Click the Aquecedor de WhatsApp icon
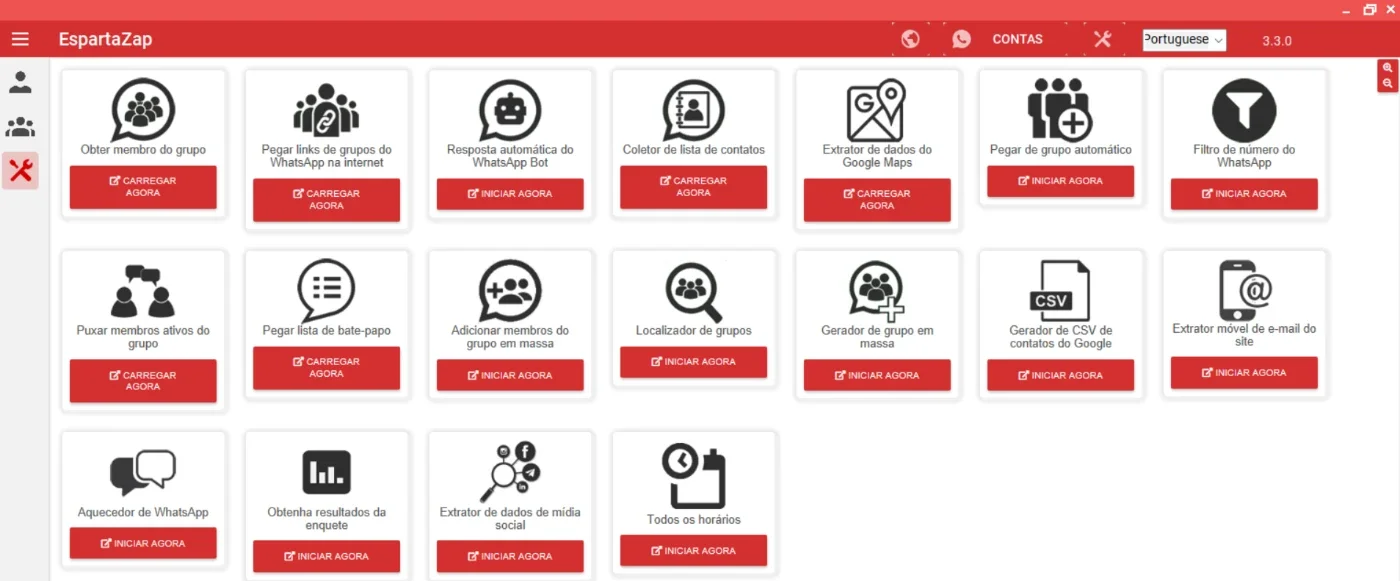The height and width of the screenshot is (581, 1400). 143,472
